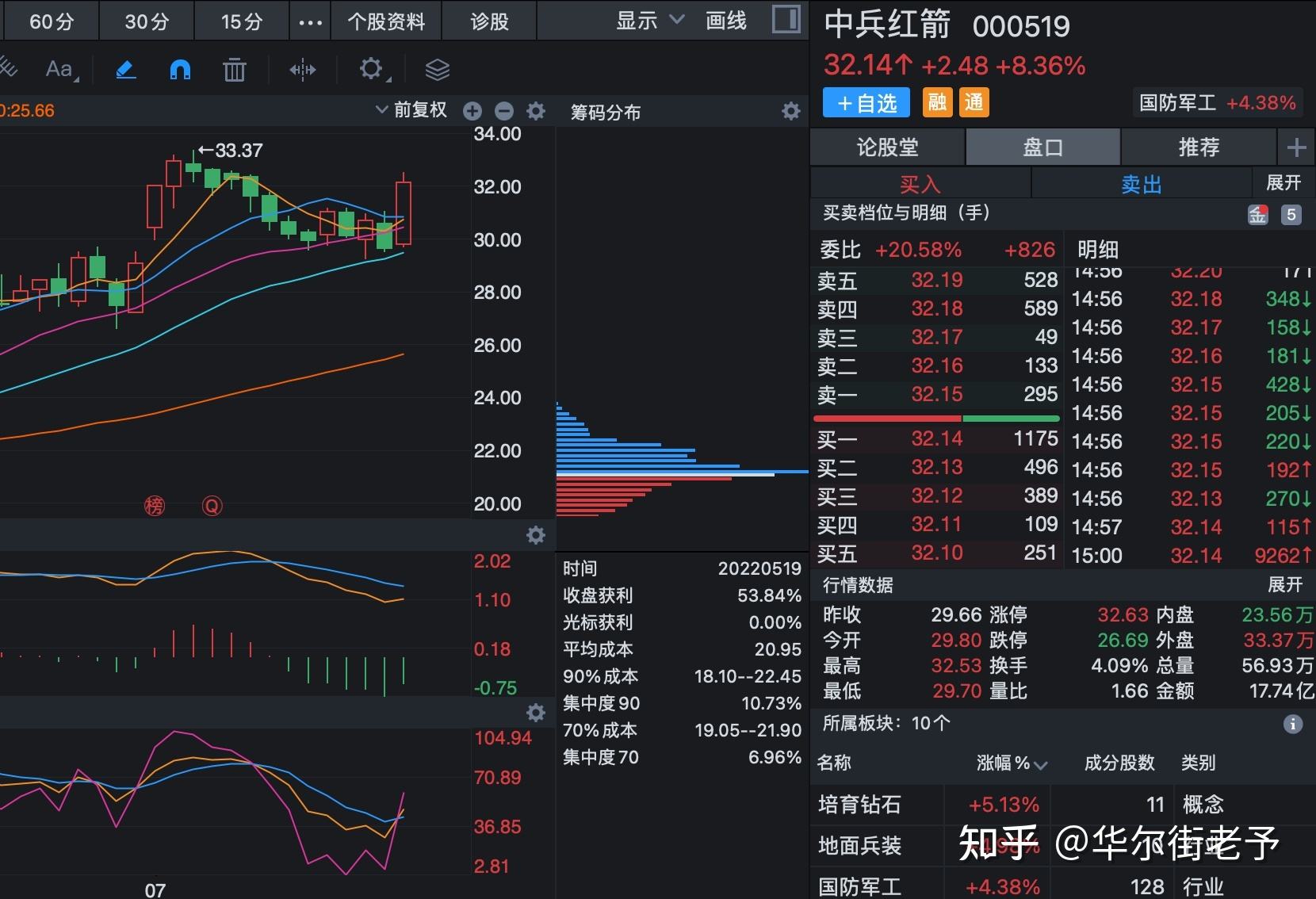Click the horizontal compress chart icon
The width and height of the screenshot is (1316, 899).
coord(302,70)
